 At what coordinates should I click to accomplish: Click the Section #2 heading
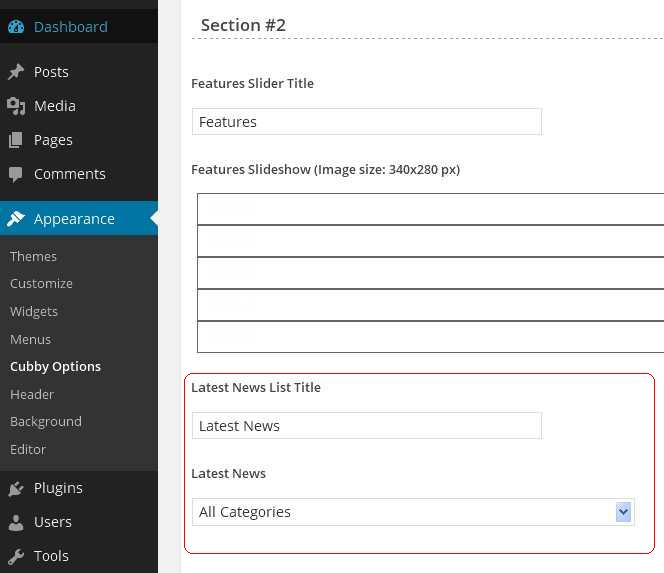(x=243, y=25)
